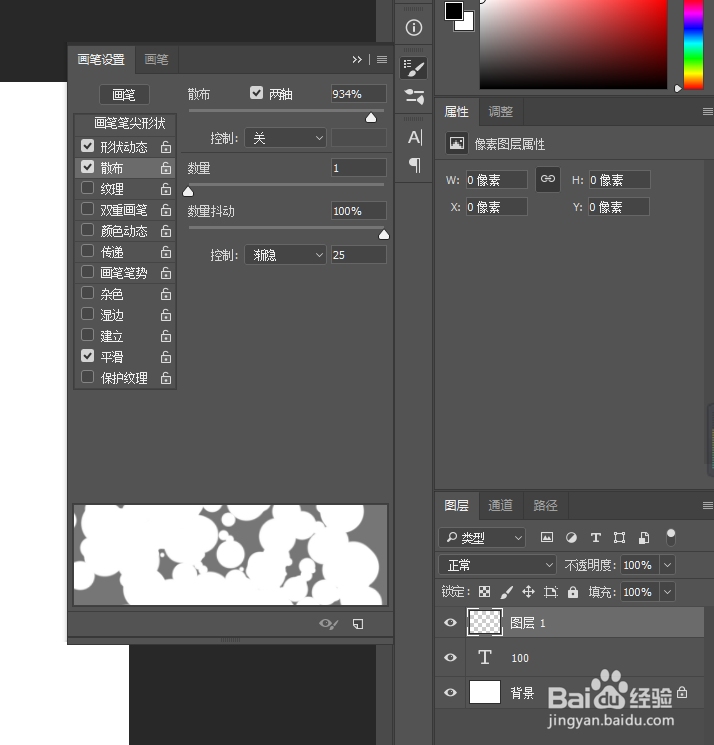The width and height of the screenshot is (714, 745).
Task: Click the pixel layer properties icon
Action: (x=457, y=143)
